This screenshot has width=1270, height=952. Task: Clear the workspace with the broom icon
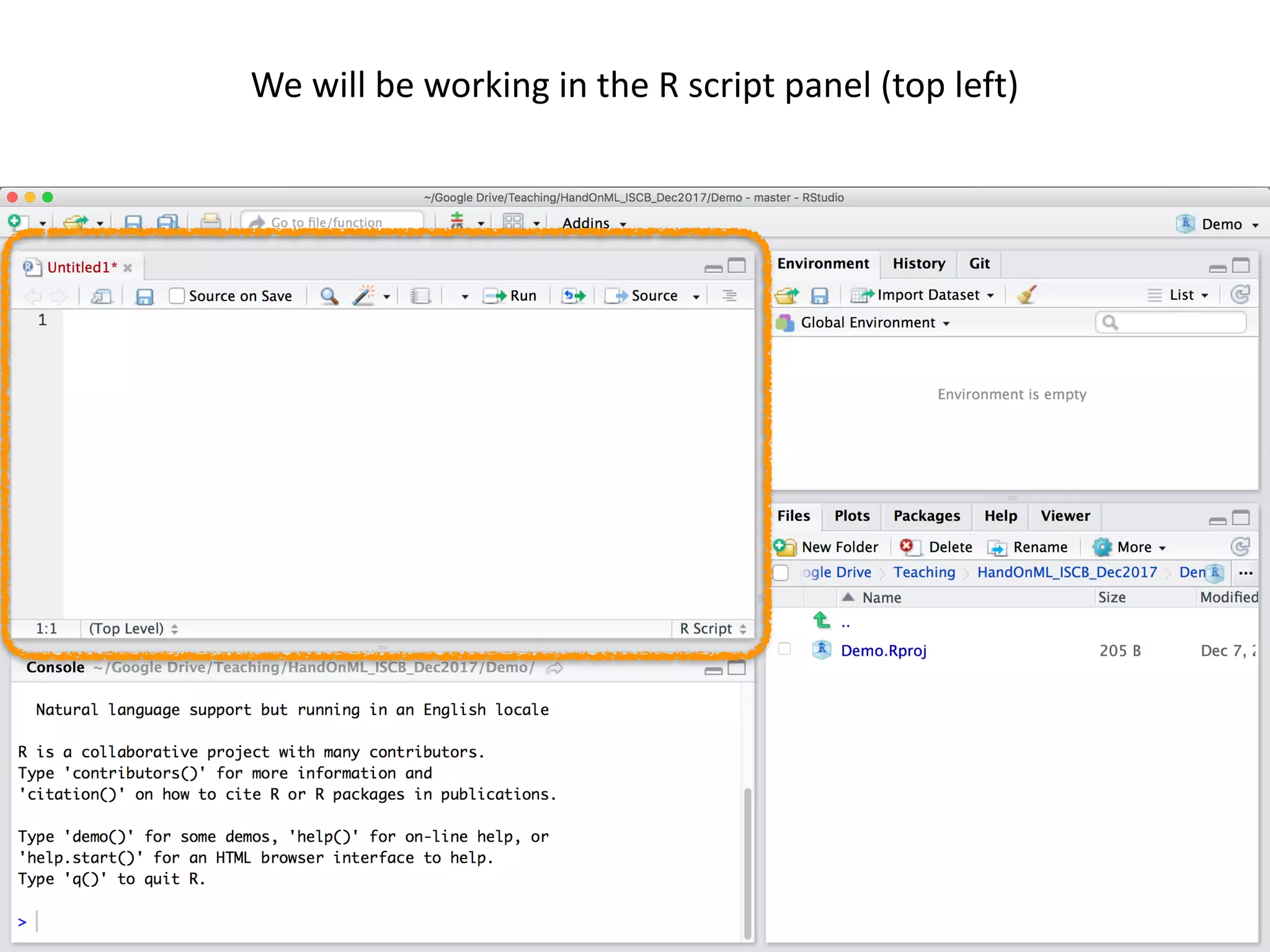[1027, 294]
